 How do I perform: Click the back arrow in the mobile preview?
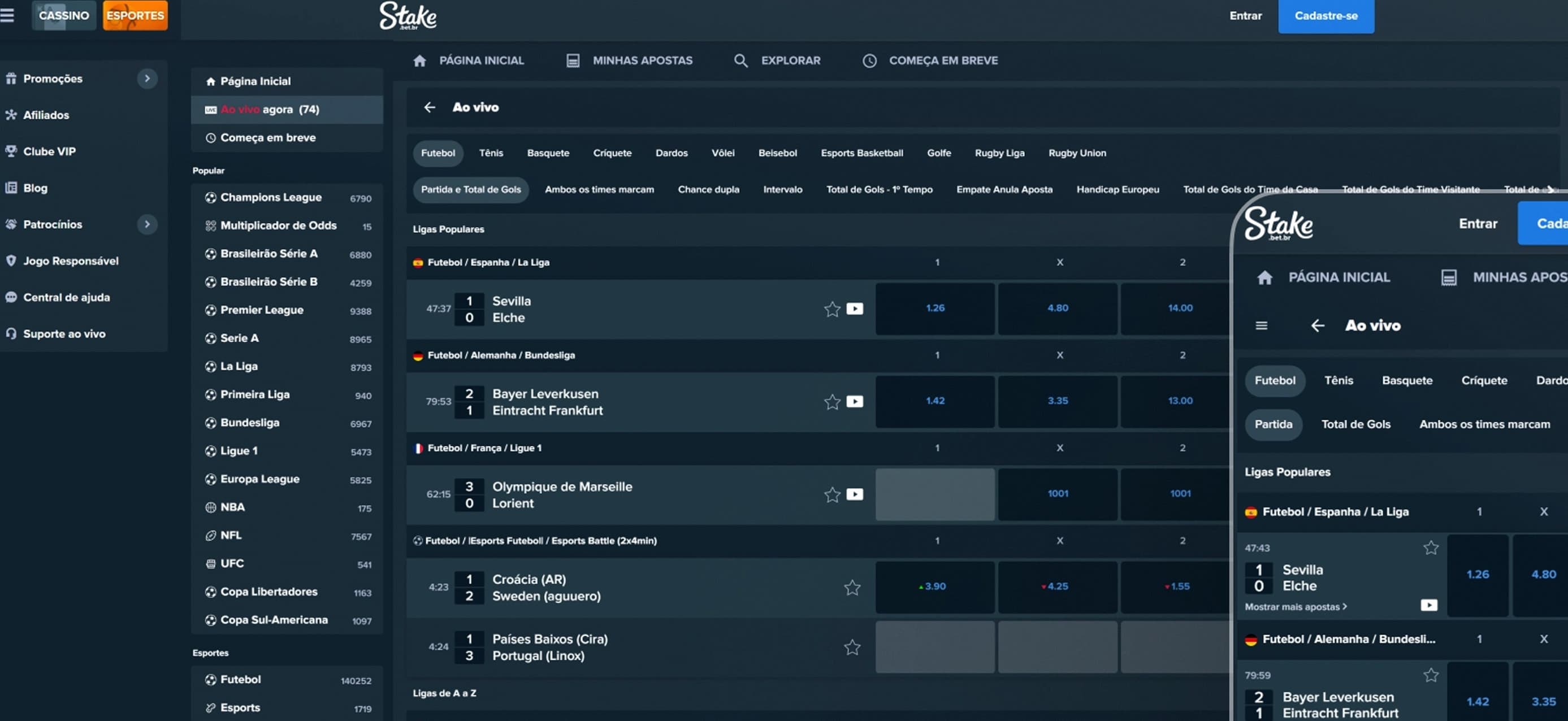[x=1317, y=326]
